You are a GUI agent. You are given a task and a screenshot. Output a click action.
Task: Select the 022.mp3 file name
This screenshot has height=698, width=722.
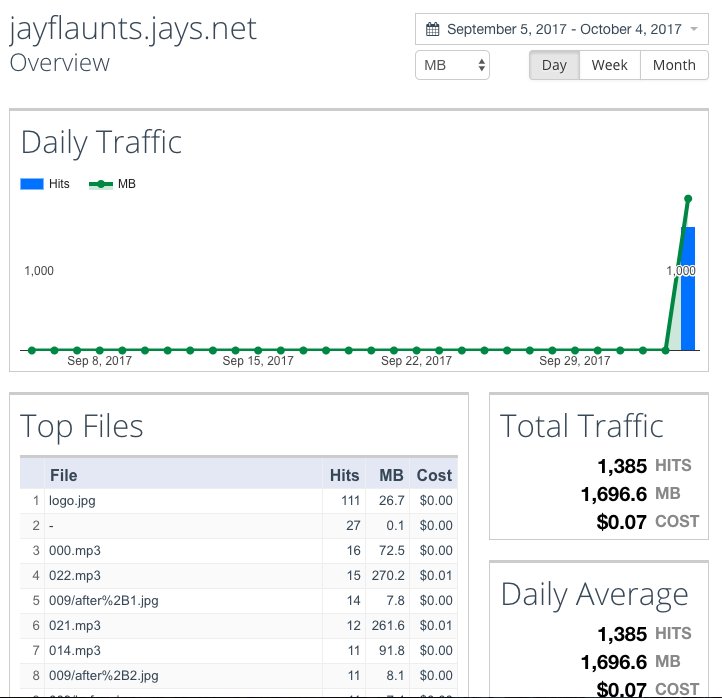pos(75,576)
